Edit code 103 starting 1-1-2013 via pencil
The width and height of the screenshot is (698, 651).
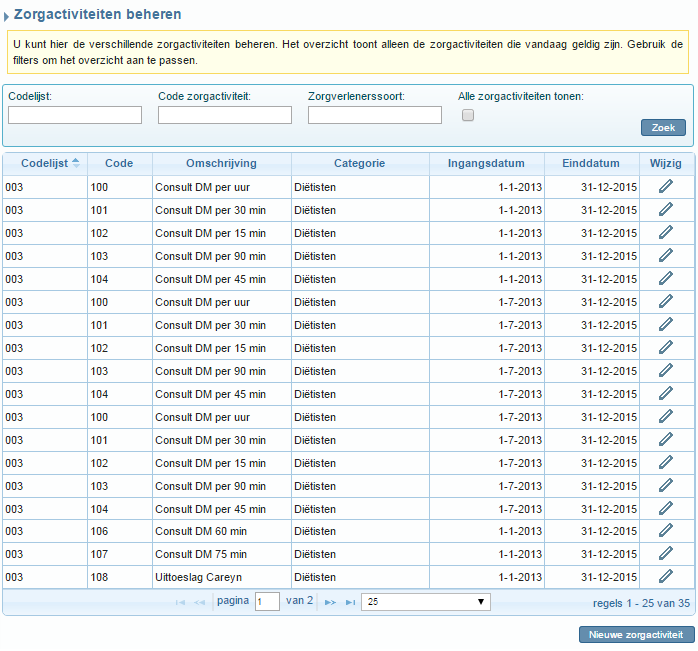[666, 256]
